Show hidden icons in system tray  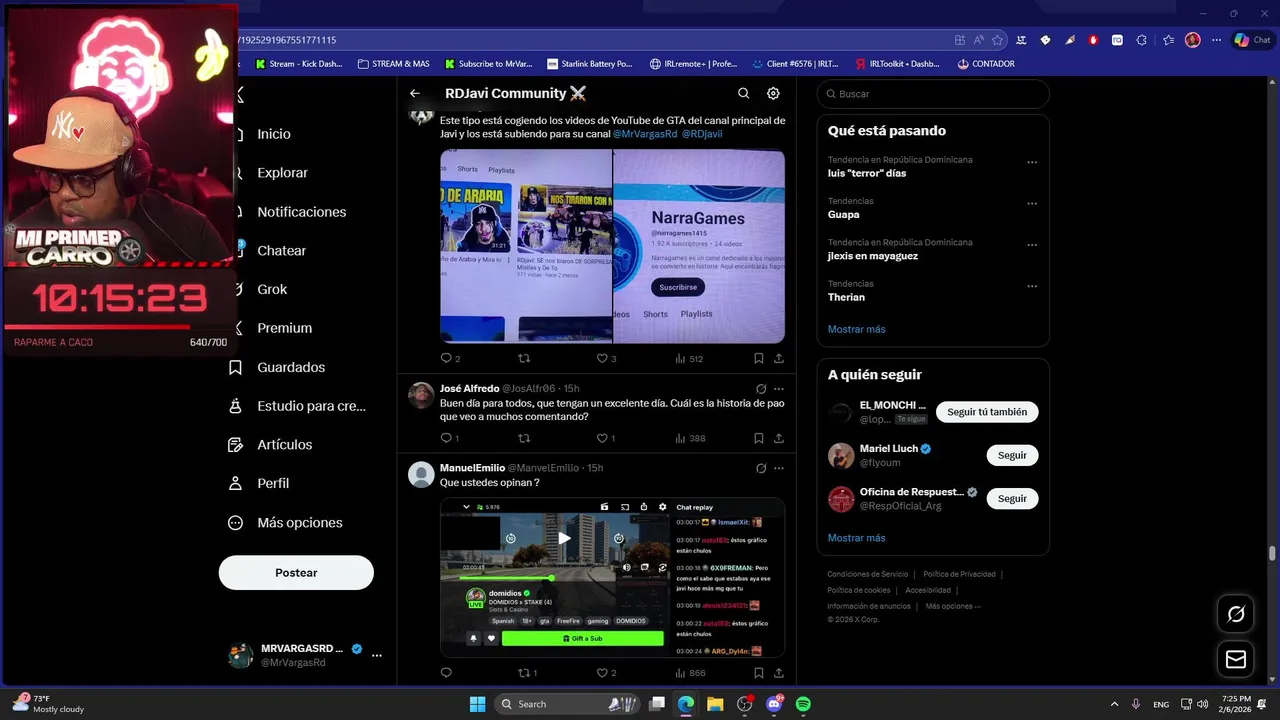pos(1114,704)
